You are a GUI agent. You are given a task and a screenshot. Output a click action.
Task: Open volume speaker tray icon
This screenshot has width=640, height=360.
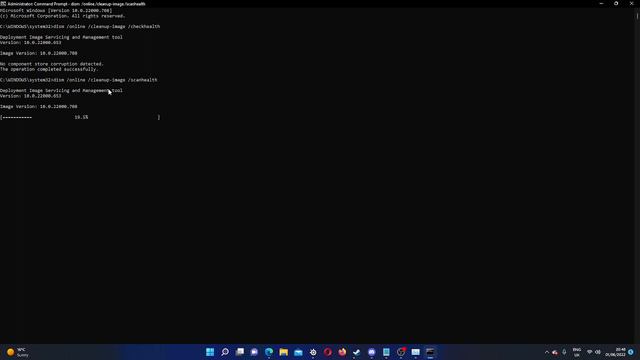598,352
